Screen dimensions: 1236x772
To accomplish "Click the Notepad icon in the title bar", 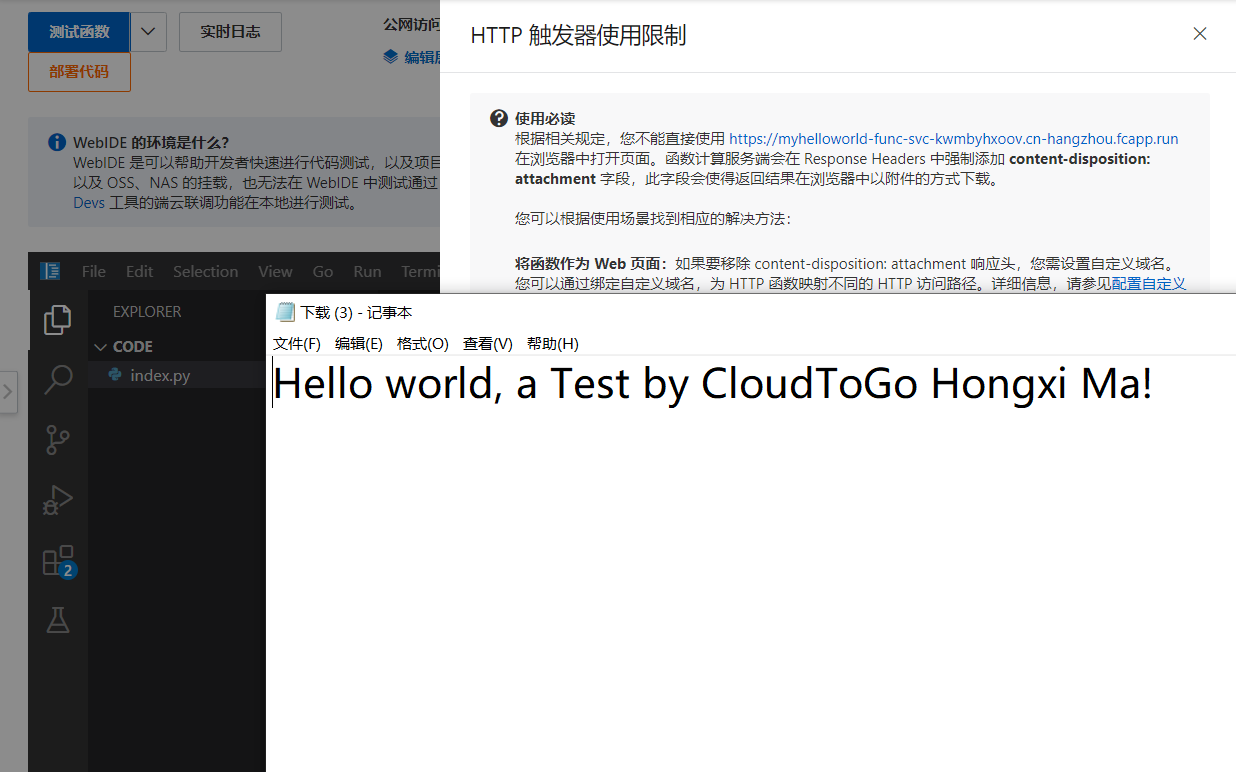I will pos(286,311).
